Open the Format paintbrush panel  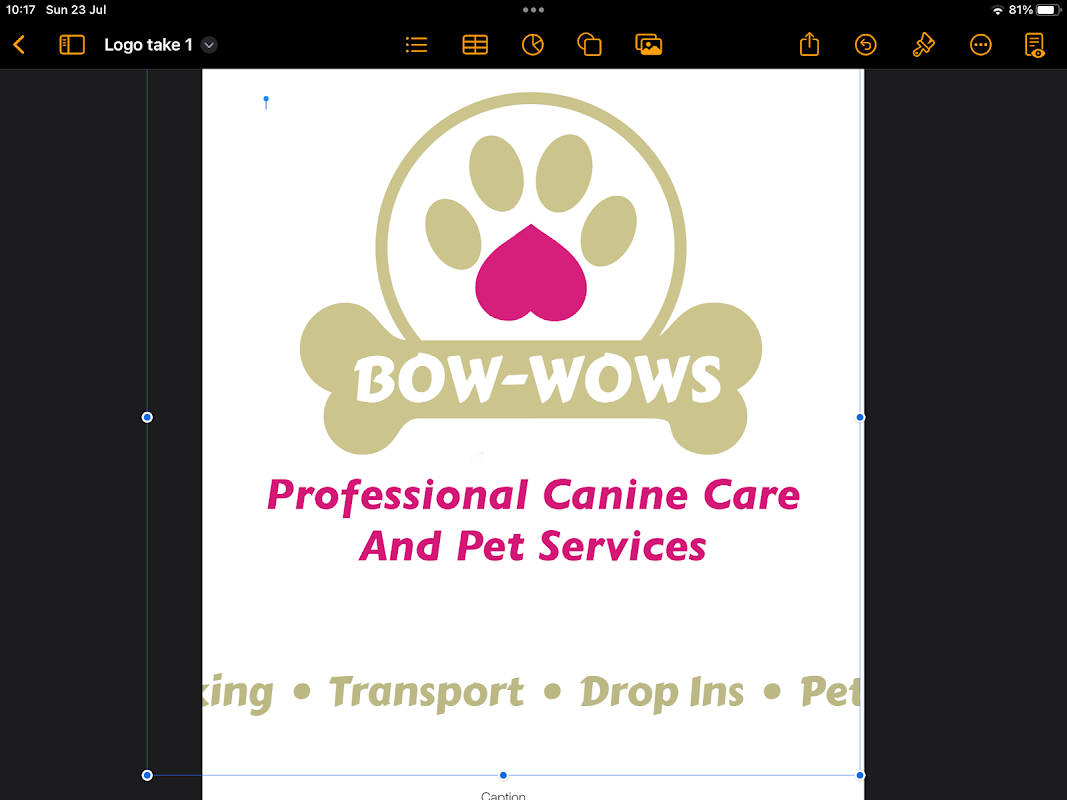click(923, 45)
